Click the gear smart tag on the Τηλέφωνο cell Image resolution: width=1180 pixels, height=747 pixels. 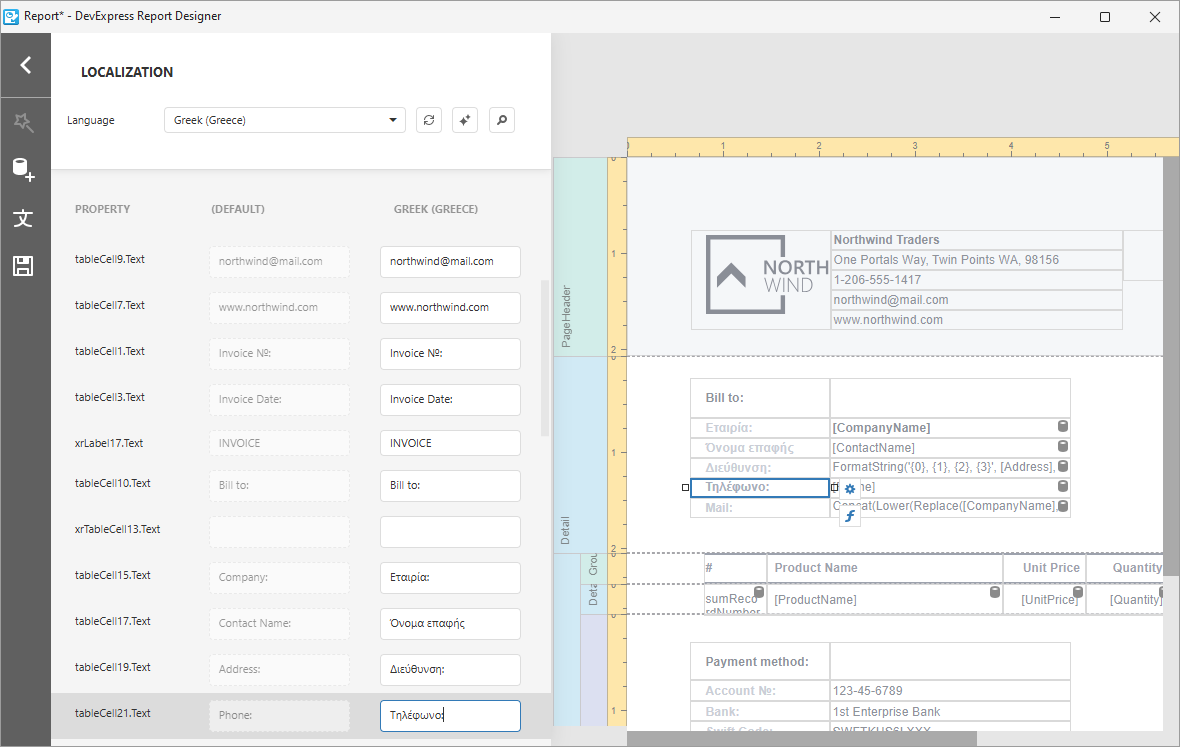[x=850, y=487]
